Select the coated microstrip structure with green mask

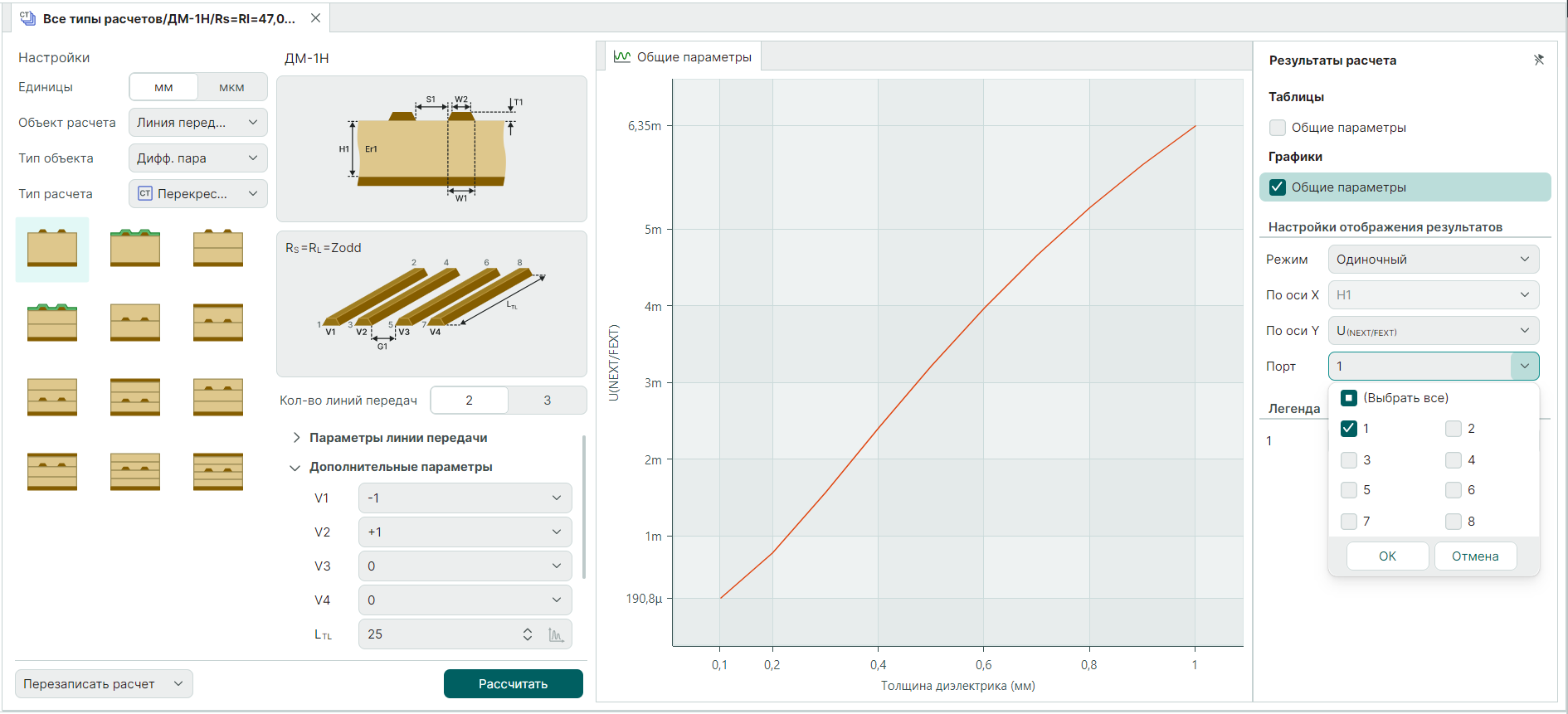pos(135,249)
